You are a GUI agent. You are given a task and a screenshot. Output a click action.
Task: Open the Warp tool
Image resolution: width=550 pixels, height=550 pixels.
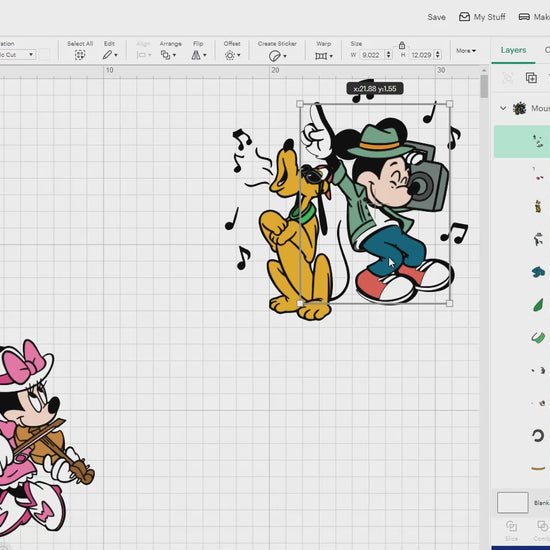pos(321,56)
